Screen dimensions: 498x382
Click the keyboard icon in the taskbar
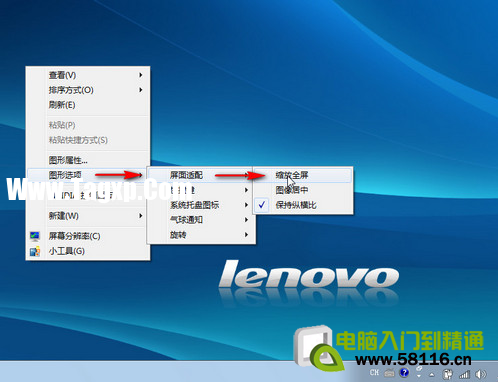389,373
